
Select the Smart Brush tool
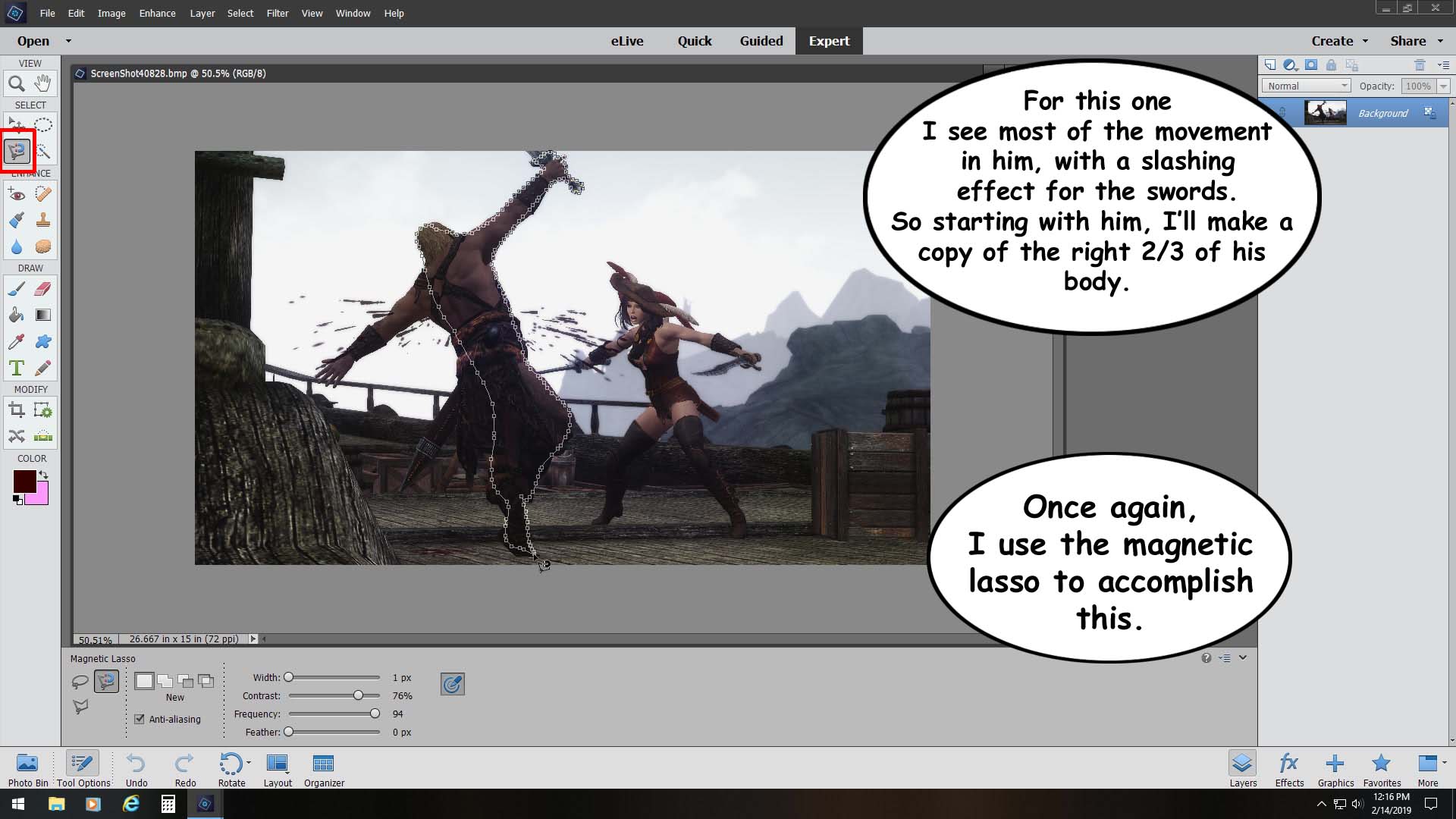(x=16, y=221)
